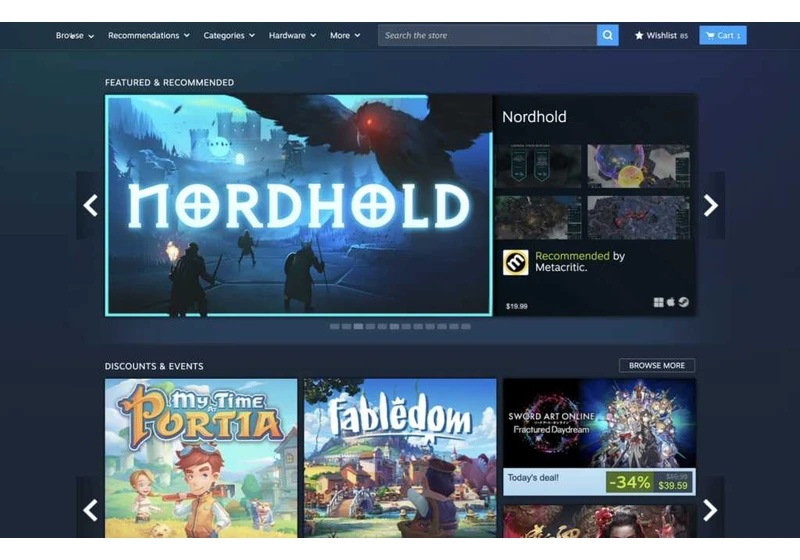Click the Today's deal! label
This screenshot has width=800, height=560.
[533, 478]
